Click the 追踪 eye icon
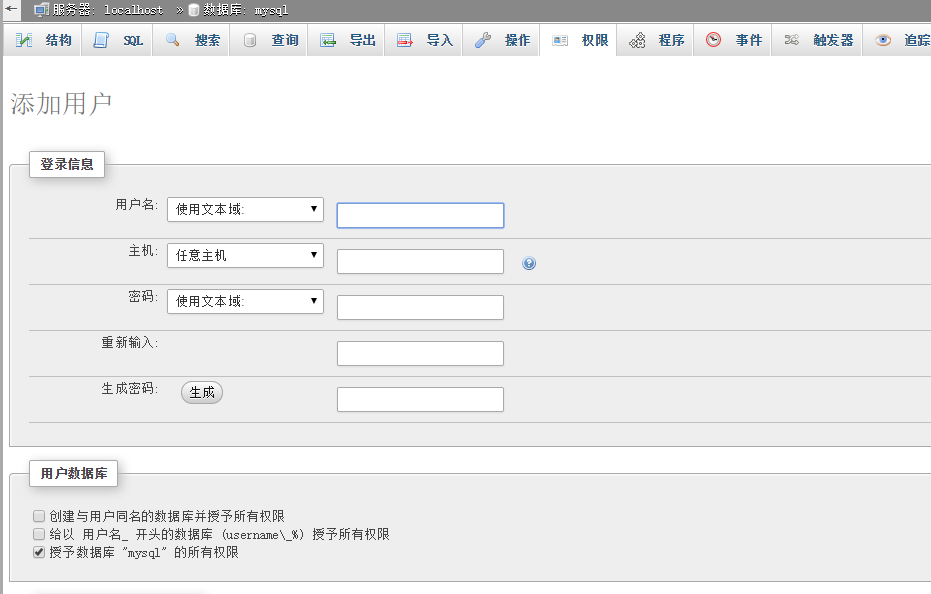This screenshot has height=594, width=931. 883,40
